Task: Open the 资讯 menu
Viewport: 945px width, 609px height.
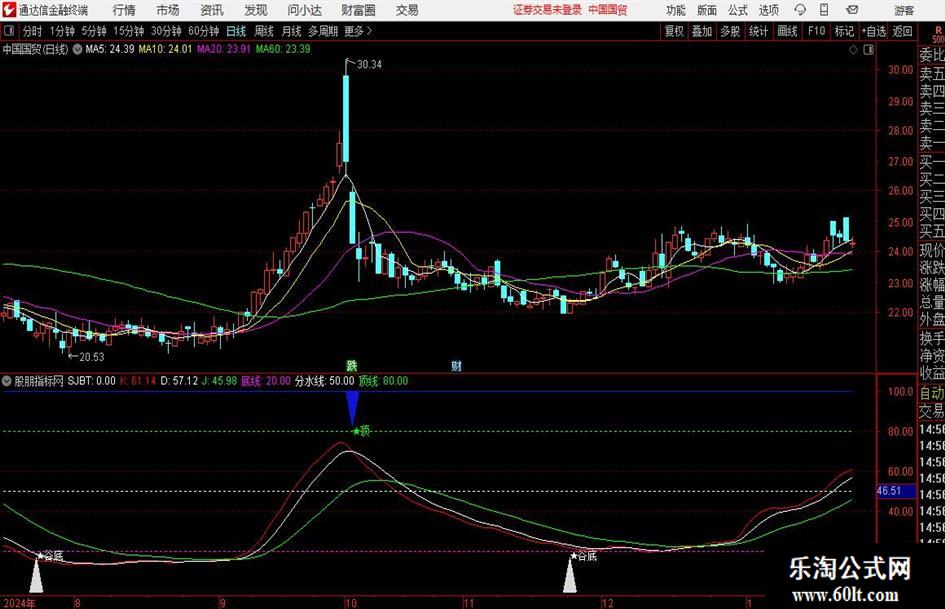Action: 212,10
